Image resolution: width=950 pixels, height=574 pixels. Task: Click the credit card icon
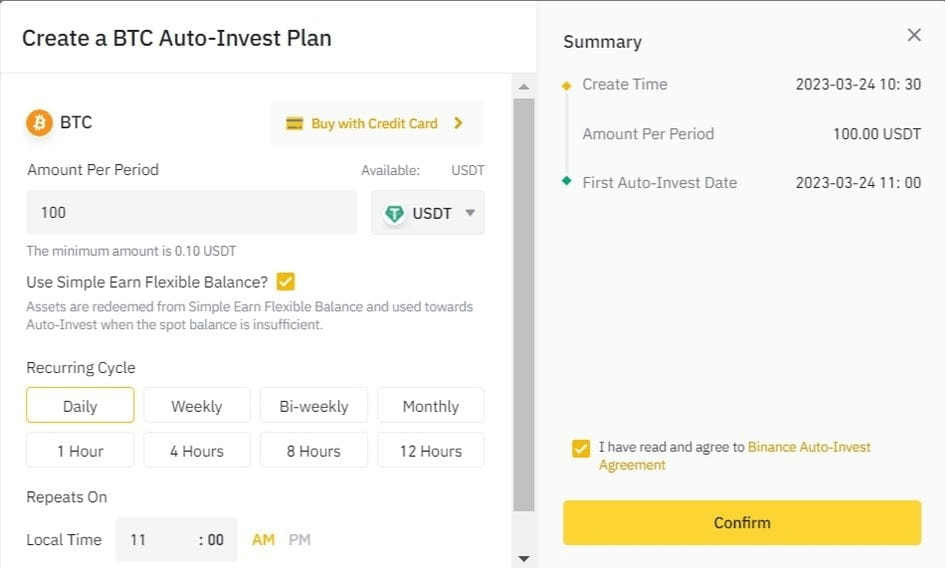coord(294,124)
